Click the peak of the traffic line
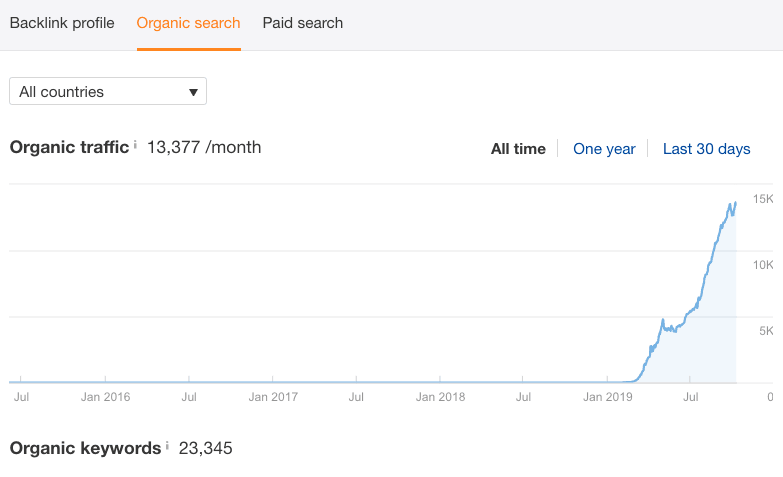 [x=735, y=203]
